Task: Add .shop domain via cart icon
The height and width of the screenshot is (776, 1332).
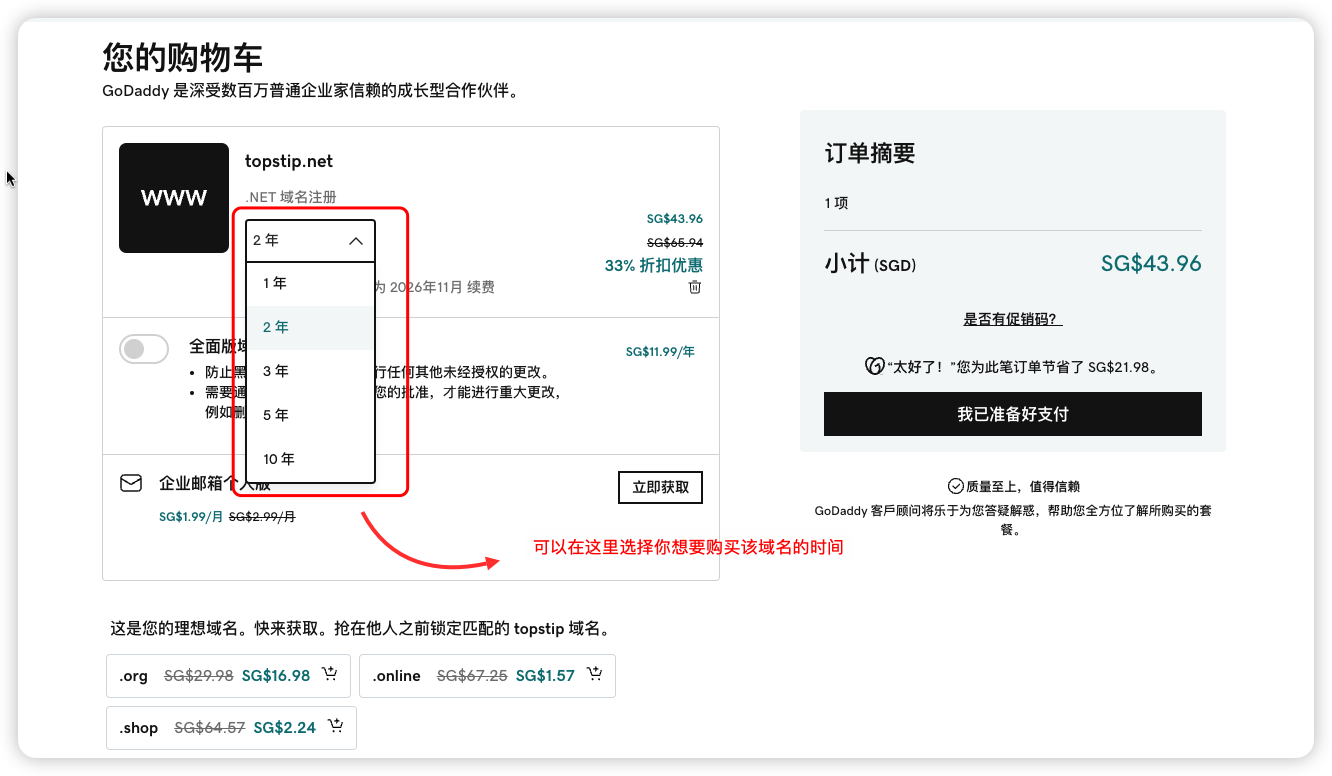Action: [336, 726]
